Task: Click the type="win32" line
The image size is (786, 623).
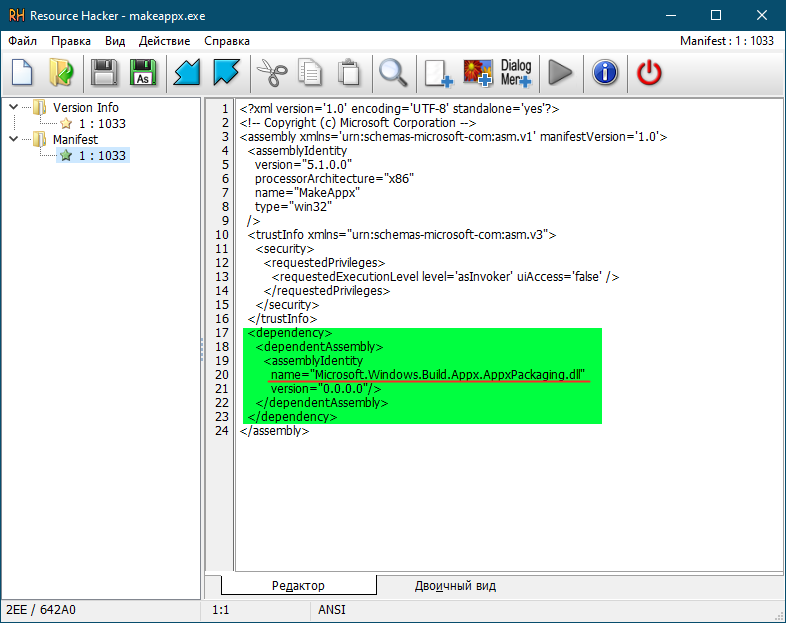Action: [293, 206]
